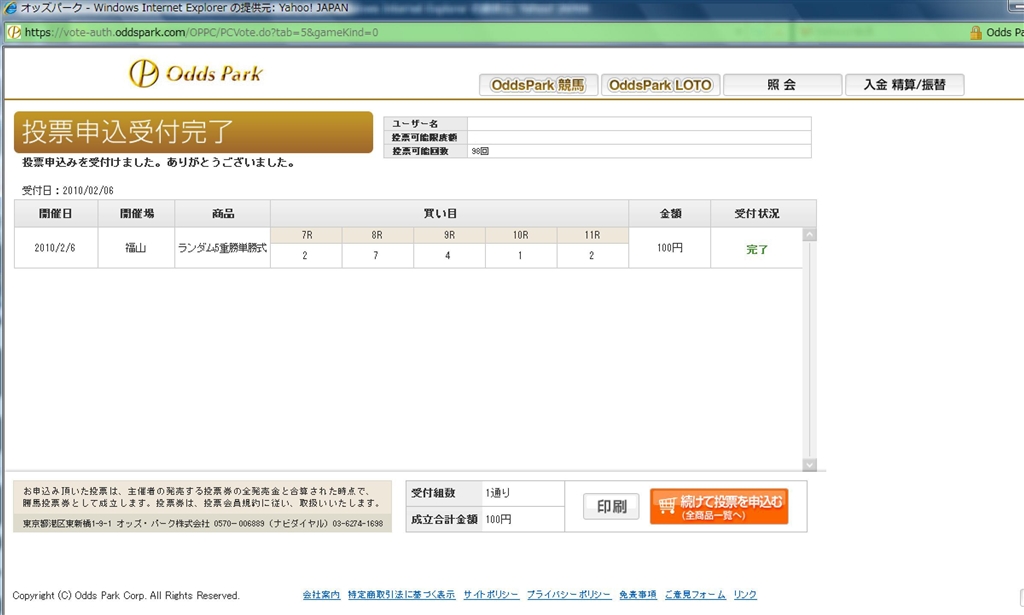The image size is (1024, 615).
Task: Click the 7R race header
Action: (306, 235)
